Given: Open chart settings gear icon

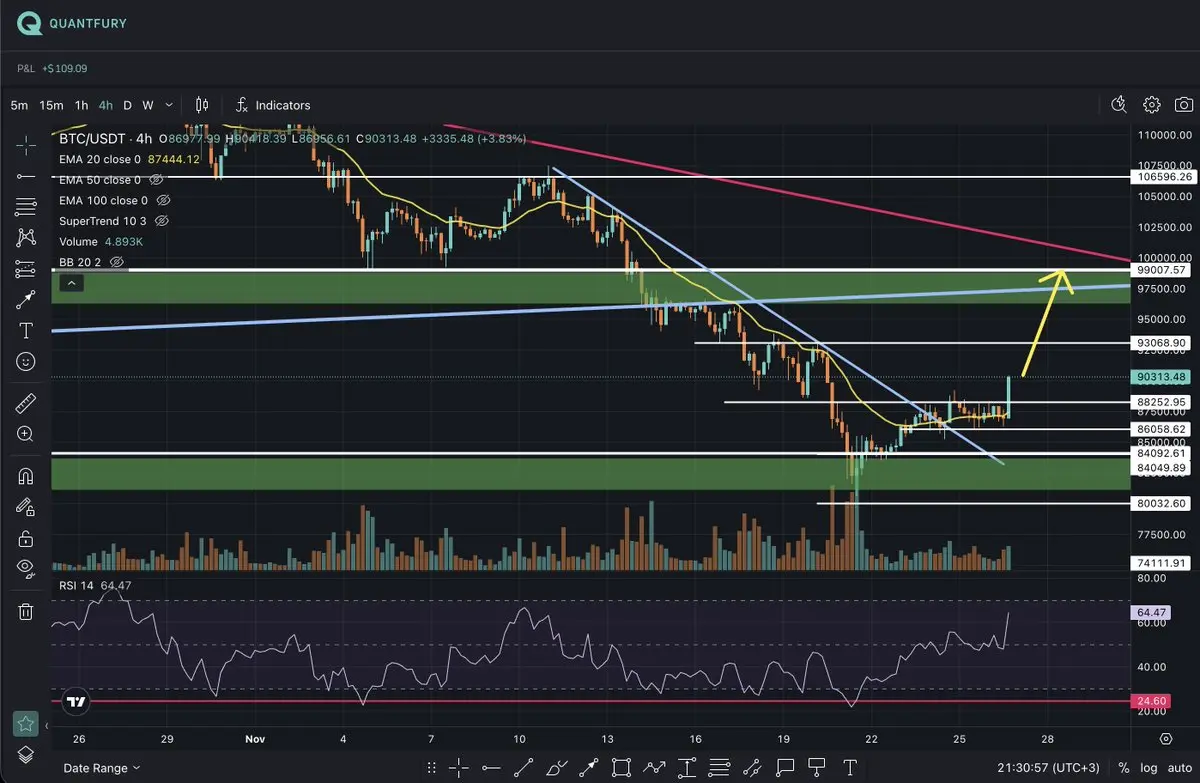Looking at the screenshot, I should (x=1152, y=104).
